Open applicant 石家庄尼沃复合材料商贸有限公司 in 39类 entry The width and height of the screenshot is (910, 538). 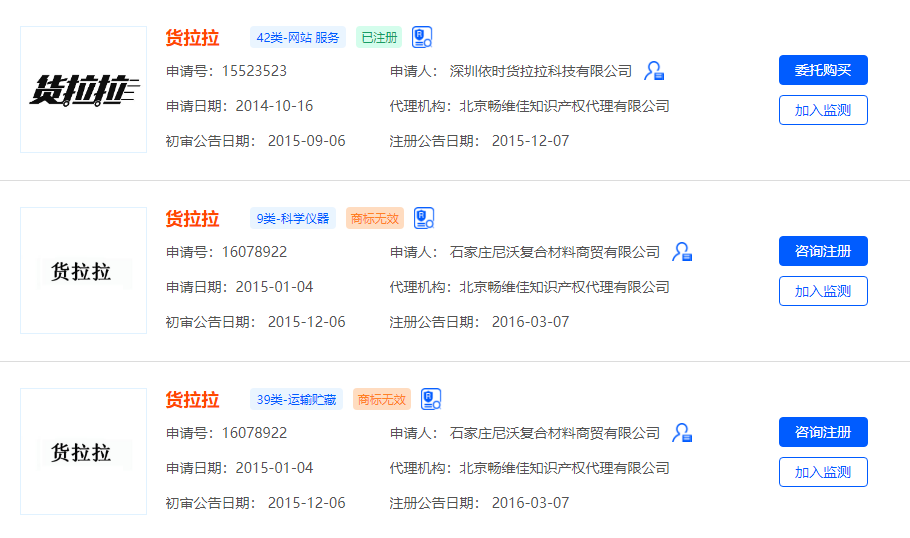point(554,433)
